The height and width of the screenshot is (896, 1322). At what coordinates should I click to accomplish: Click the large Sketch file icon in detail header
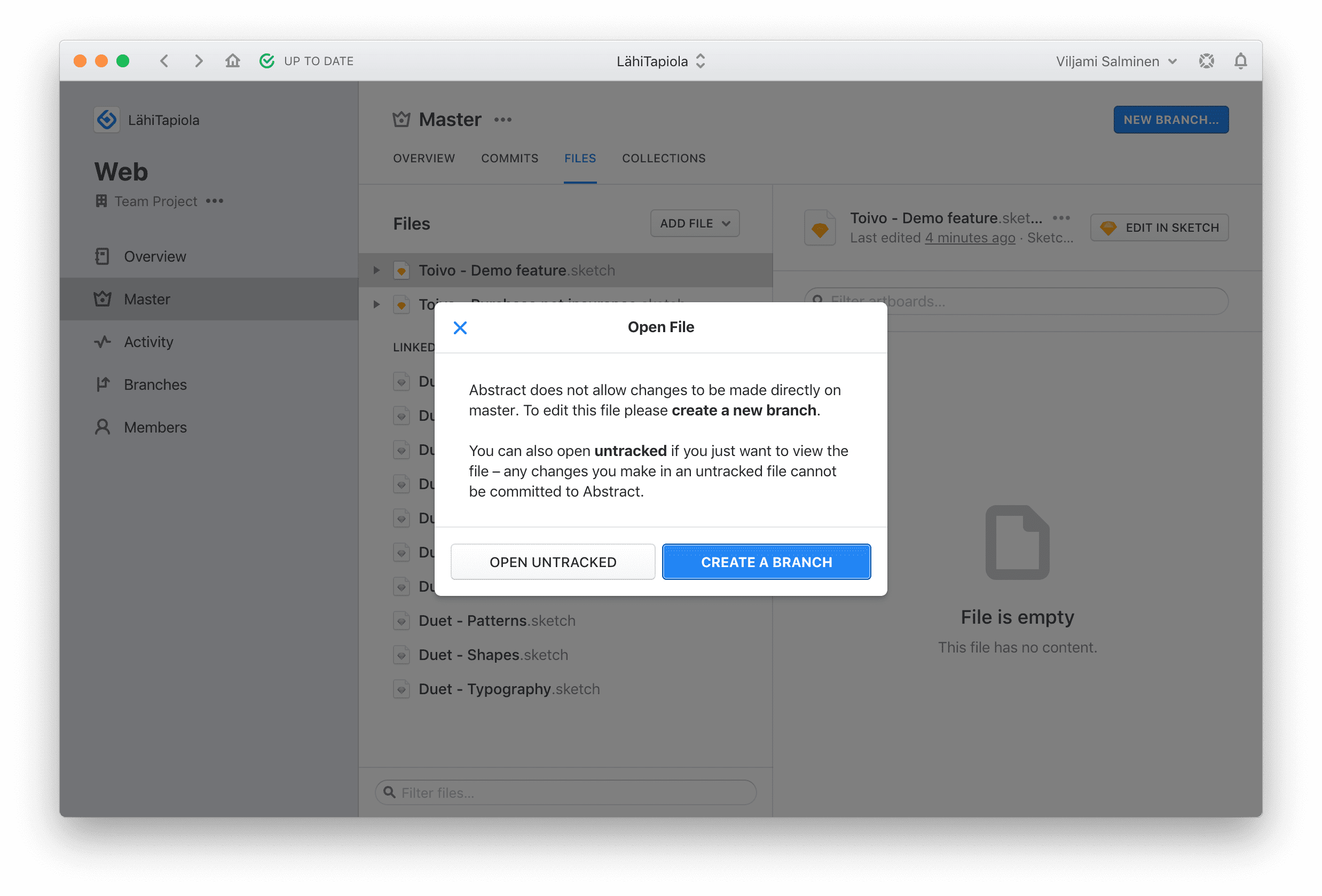[820, 227]
